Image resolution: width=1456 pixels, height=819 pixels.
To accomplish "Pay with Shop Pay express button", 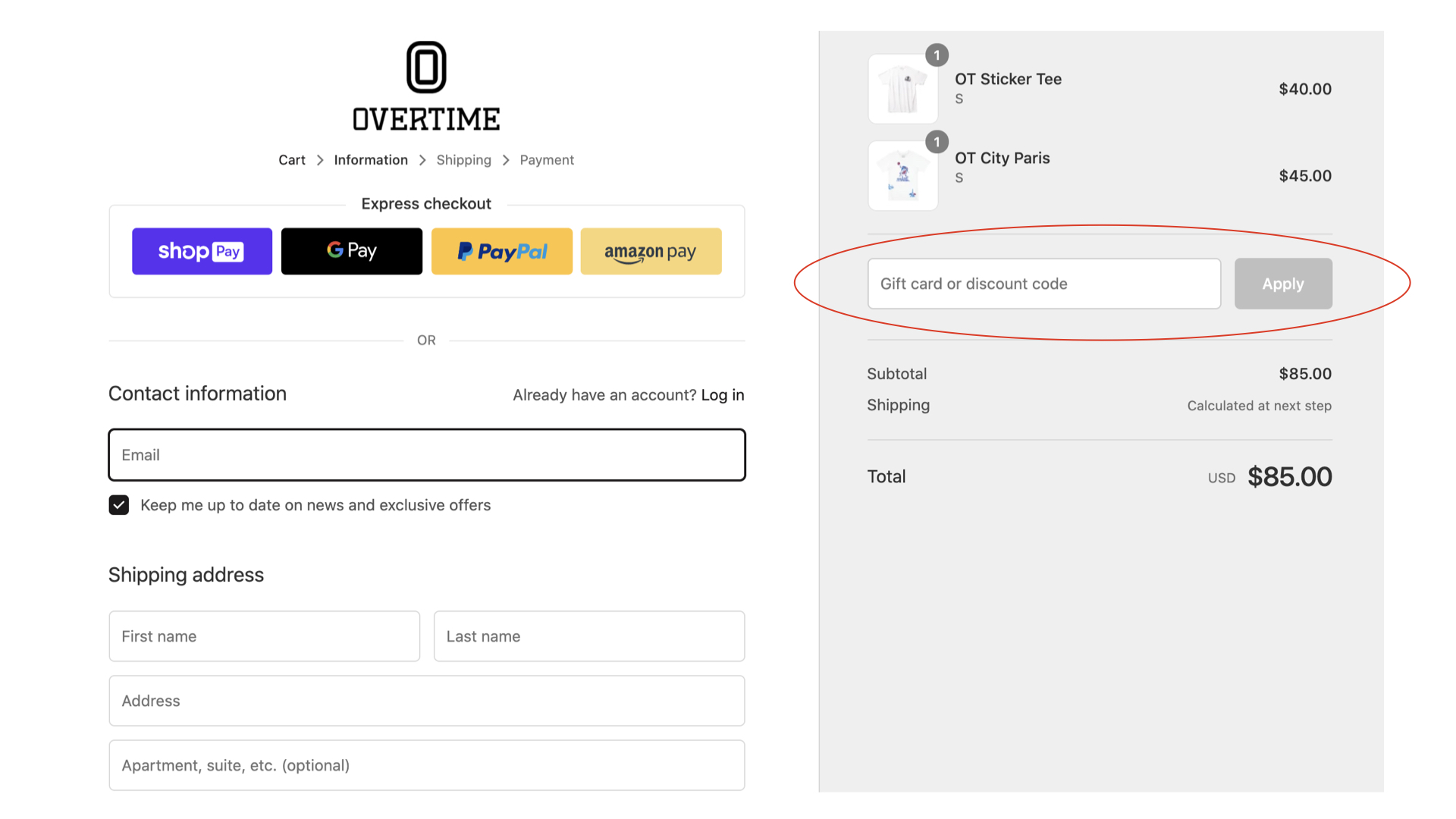I will [202, 251].
